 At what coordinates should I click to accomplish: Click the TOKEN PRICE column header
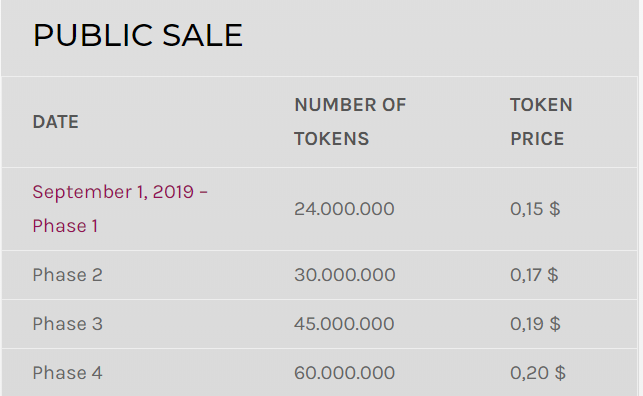tap(541, 122)
